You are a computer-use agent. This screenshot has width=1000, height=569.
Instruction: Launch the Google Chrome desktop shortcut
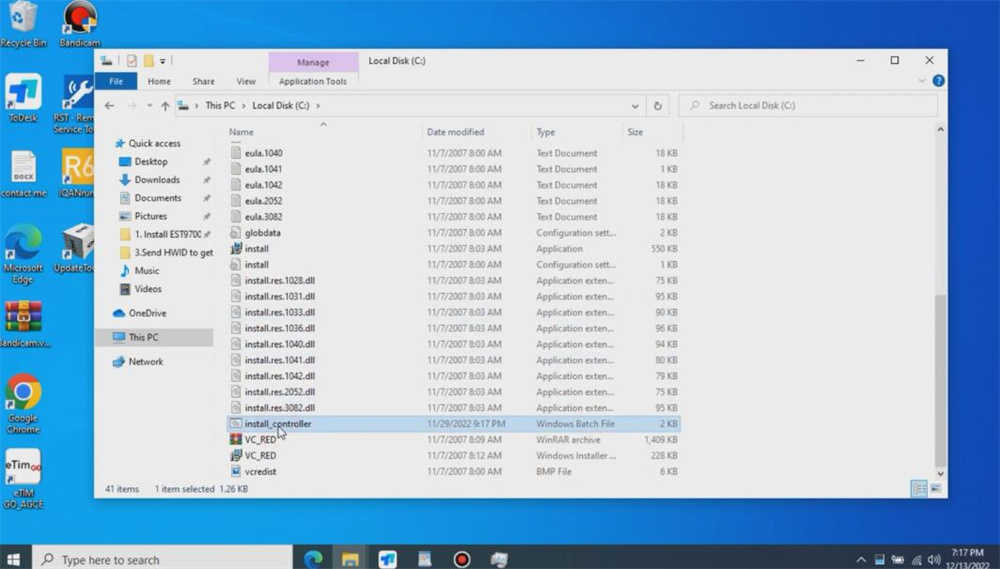coord(23,403)
